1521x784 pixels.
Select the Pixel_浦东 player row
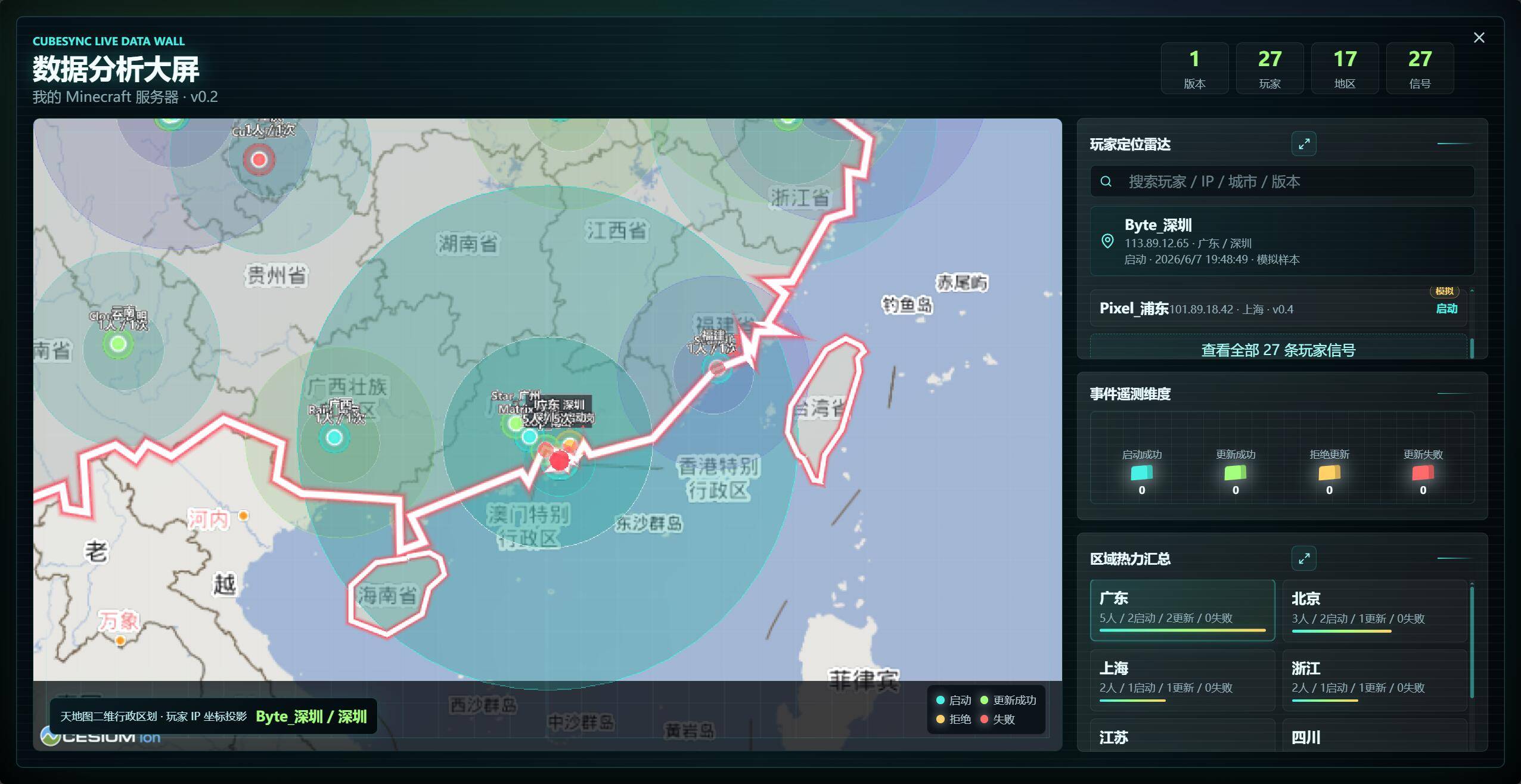1278,309
